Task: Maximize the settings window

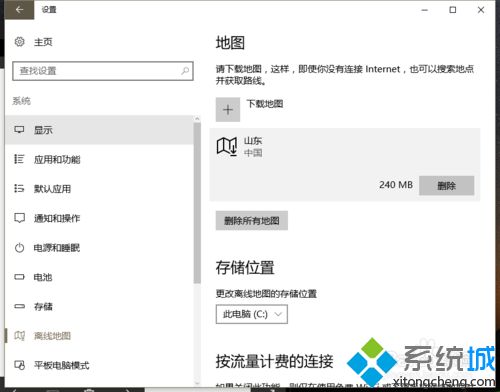Action: click(453, 10)
